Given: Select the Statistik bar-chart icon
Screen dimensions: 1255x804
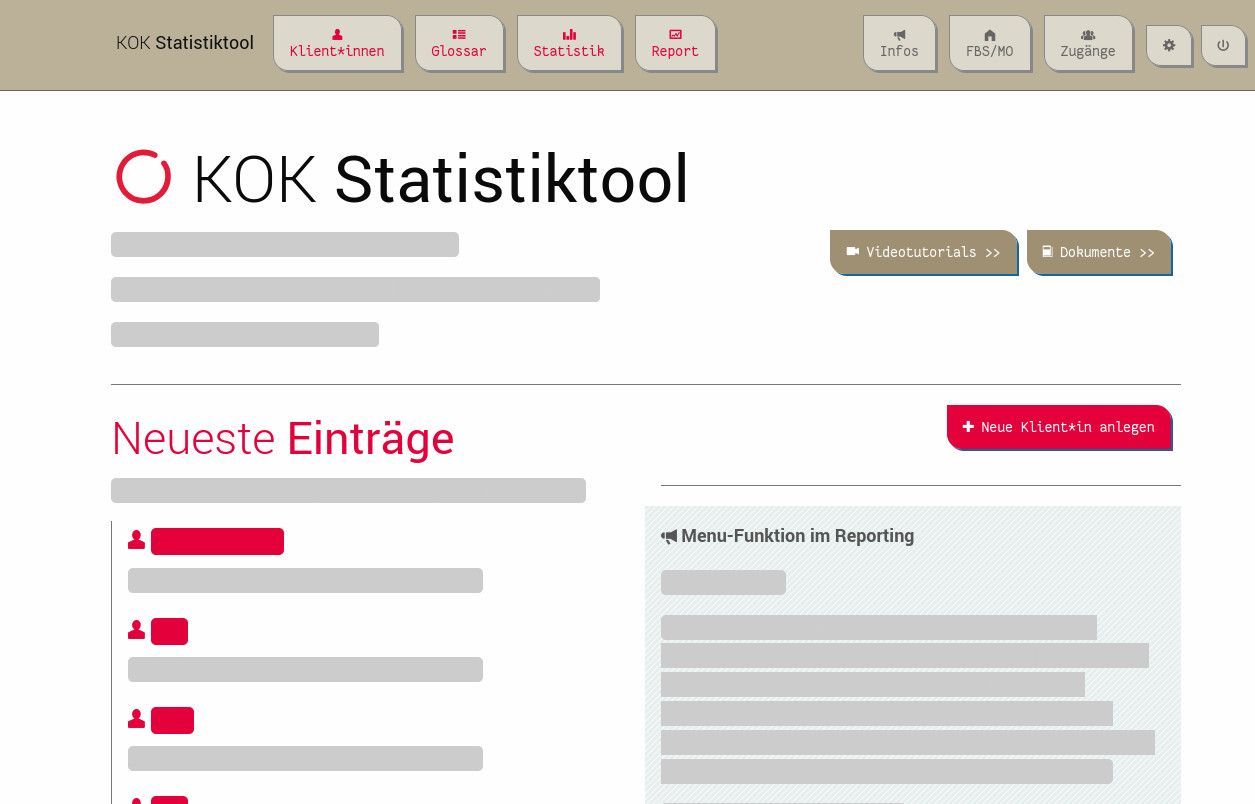Looking at the screenshot, I should tap(569, 33).
